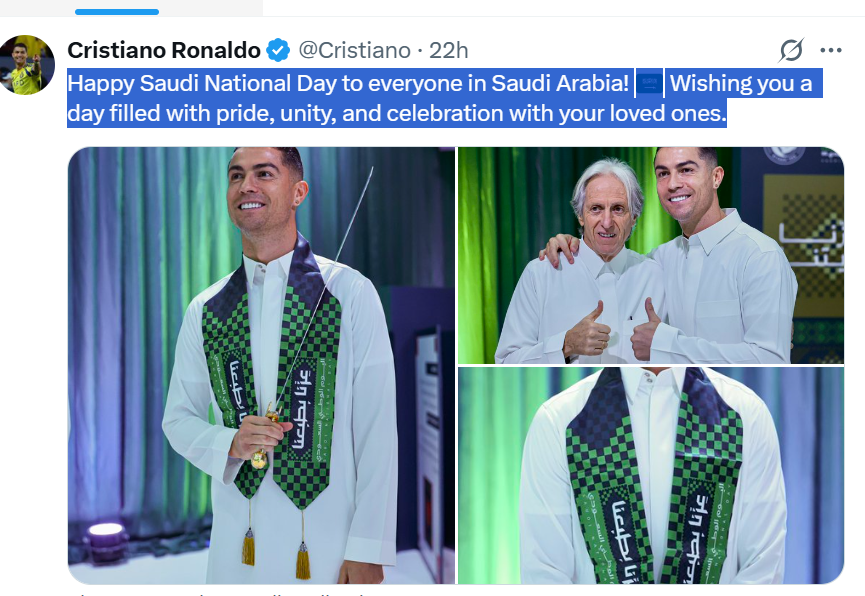Open the bottom-right scarf close-up photo
This screenshot has width=865, height=596.
pos(650,475)
